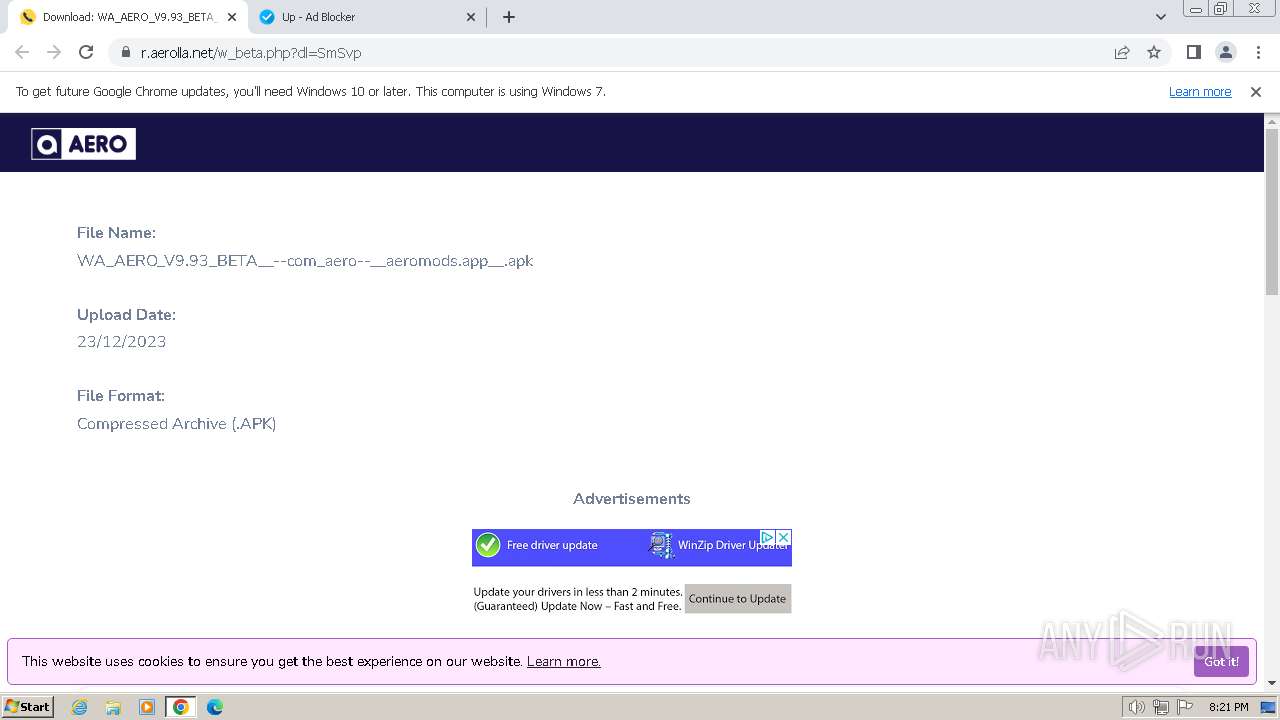Viewport: 1280px width, 720px height.
Task: Click the volume speaker tray icon
Action: [x=1136, y=707]
